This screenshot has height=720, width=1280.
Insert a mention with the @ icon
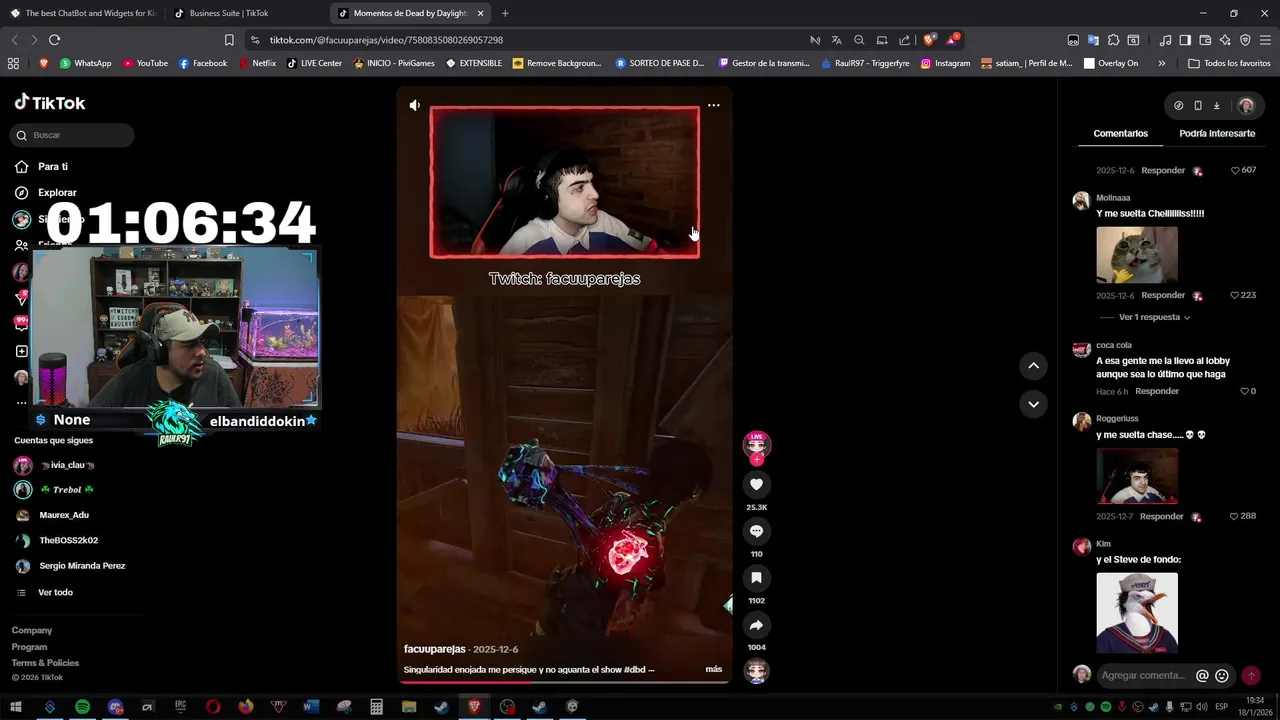[x=1202, y=675]
